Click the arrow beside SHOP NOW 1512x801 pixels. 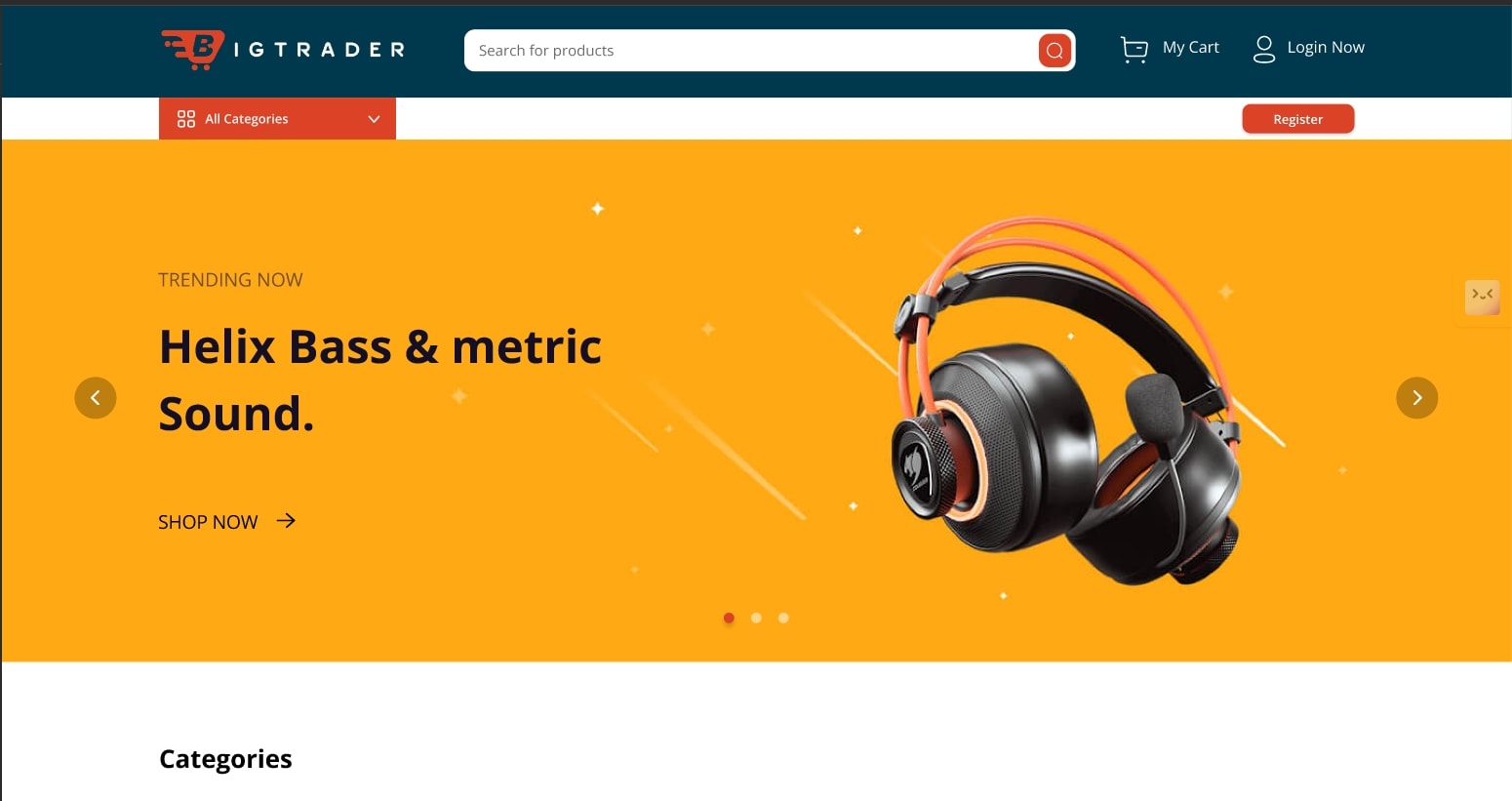[x=286, y=521]
